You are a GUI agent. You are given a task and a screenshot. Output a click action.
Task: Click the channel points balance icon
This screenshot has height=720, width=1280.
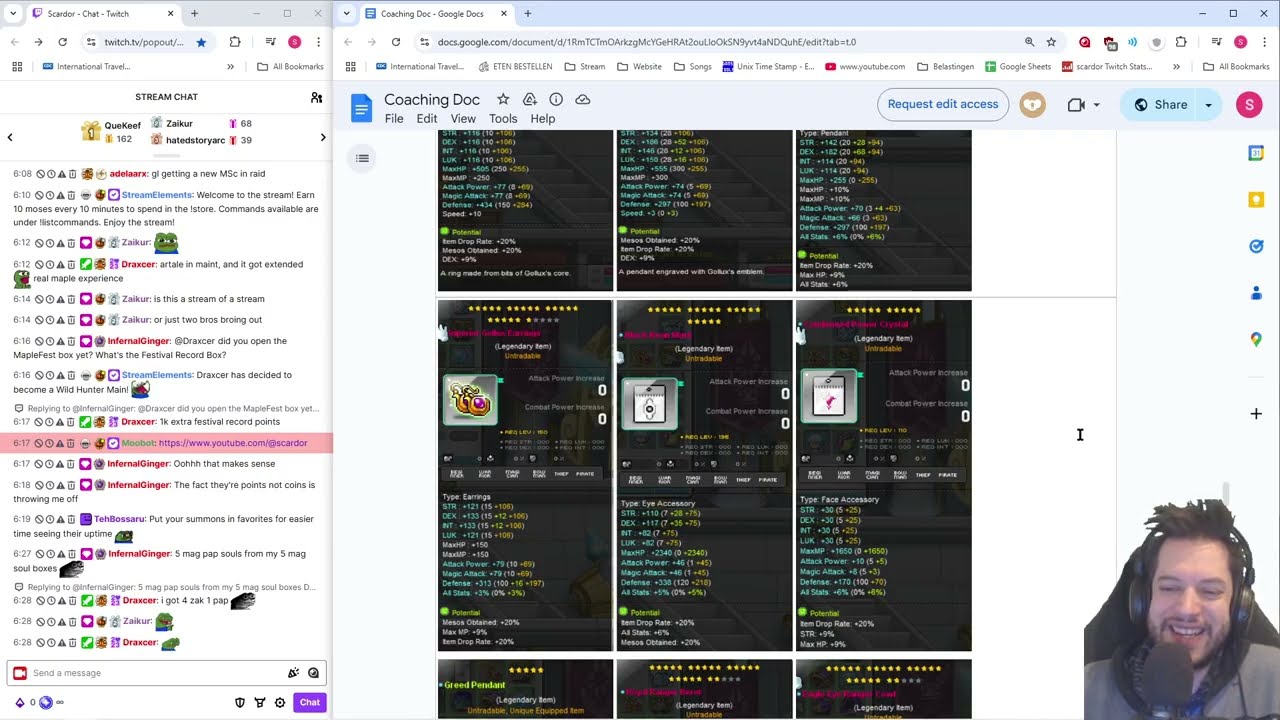coord(45,702)
